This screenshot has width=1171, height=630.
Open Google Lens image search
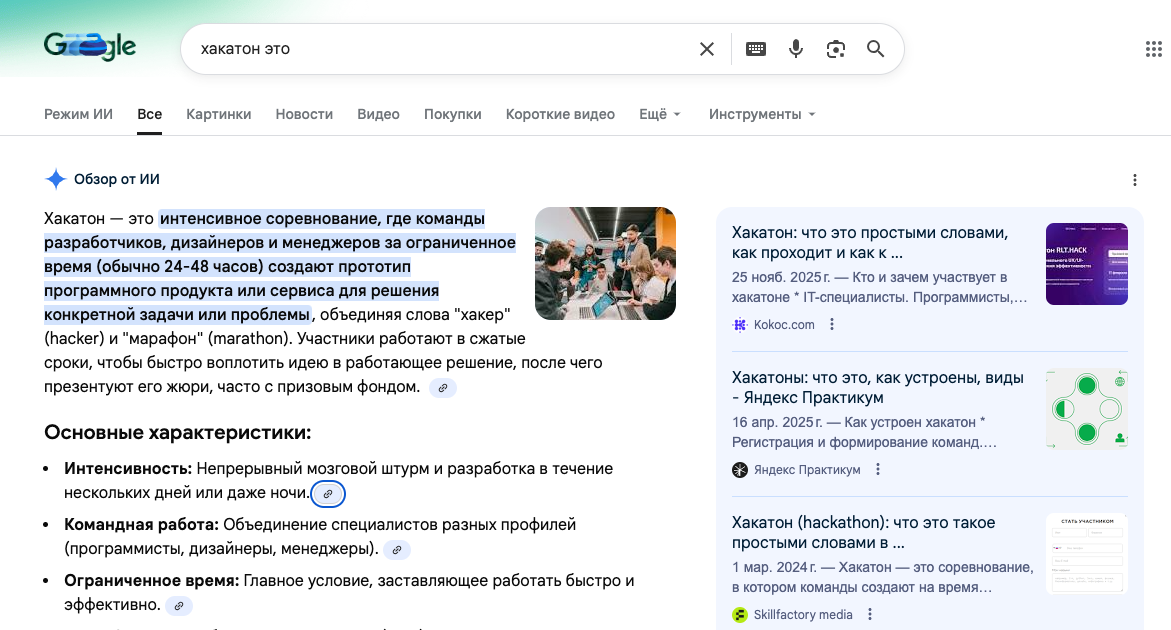[836, 49]
